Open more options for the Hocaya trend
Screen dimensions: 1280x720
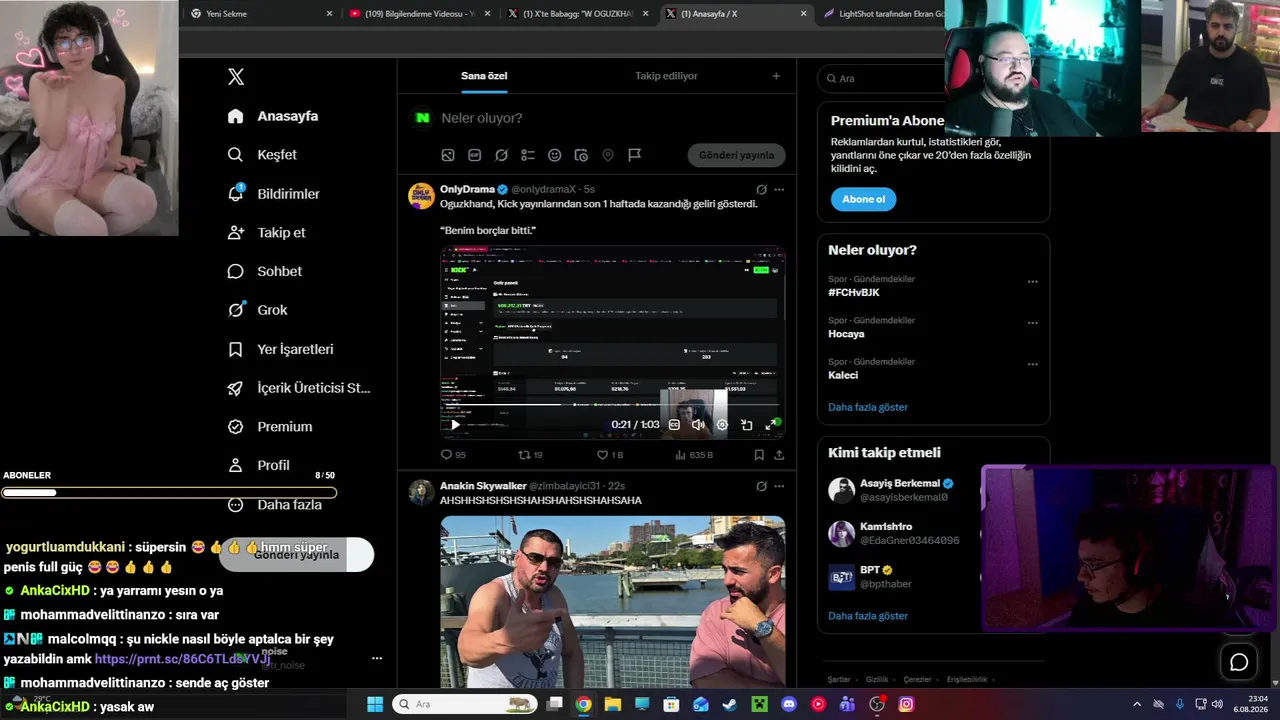coord(1033,323)
